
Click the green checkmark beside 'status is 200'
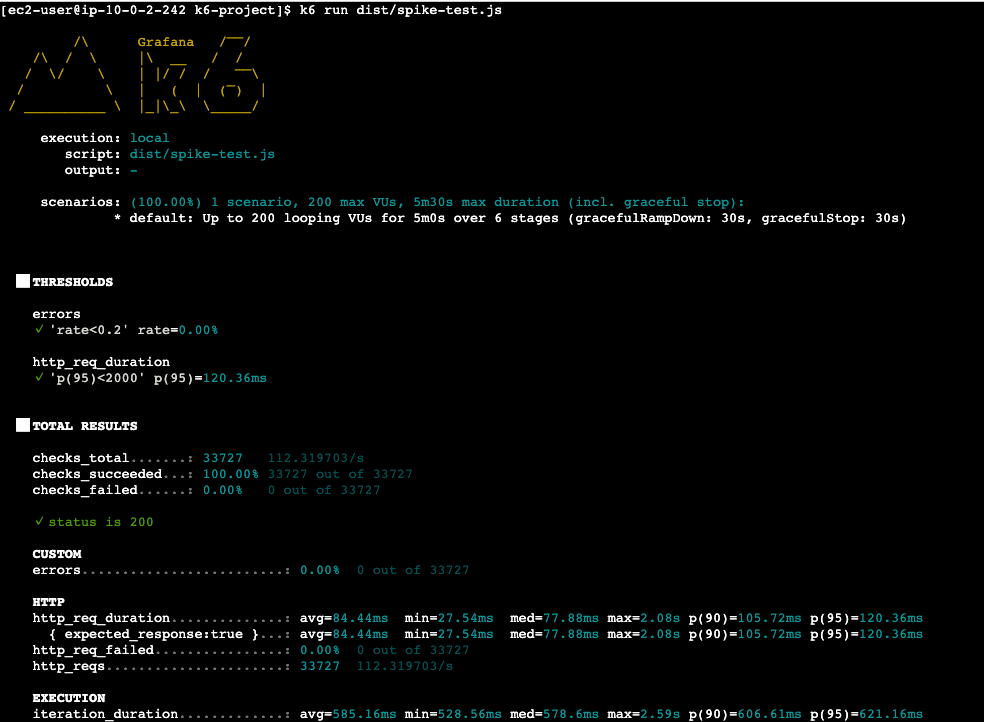pyautogui.click(x=39, y=521)
